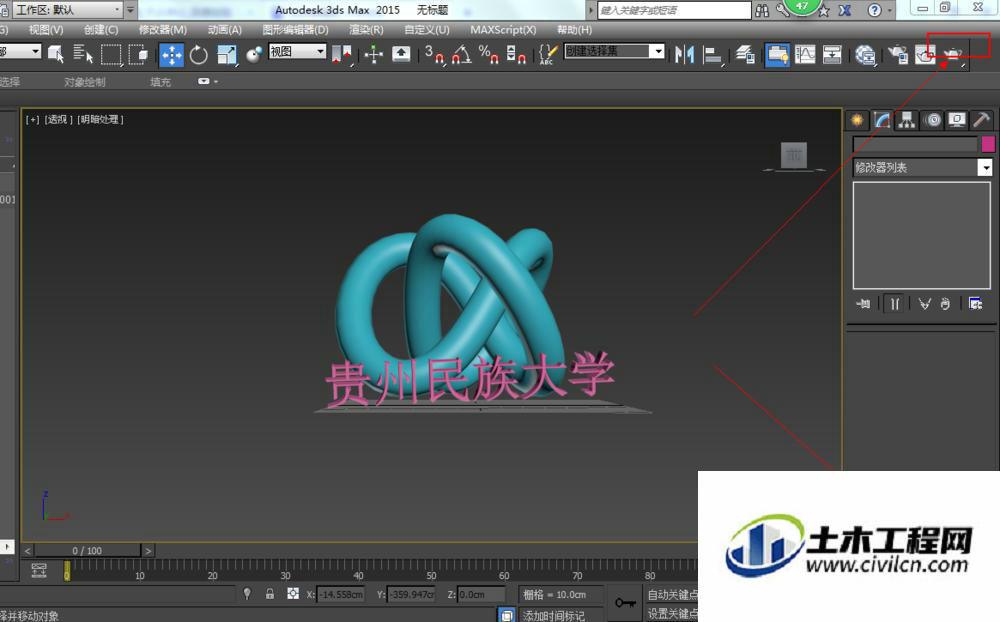Switch to the Create command panel tab

click(857, 120)
